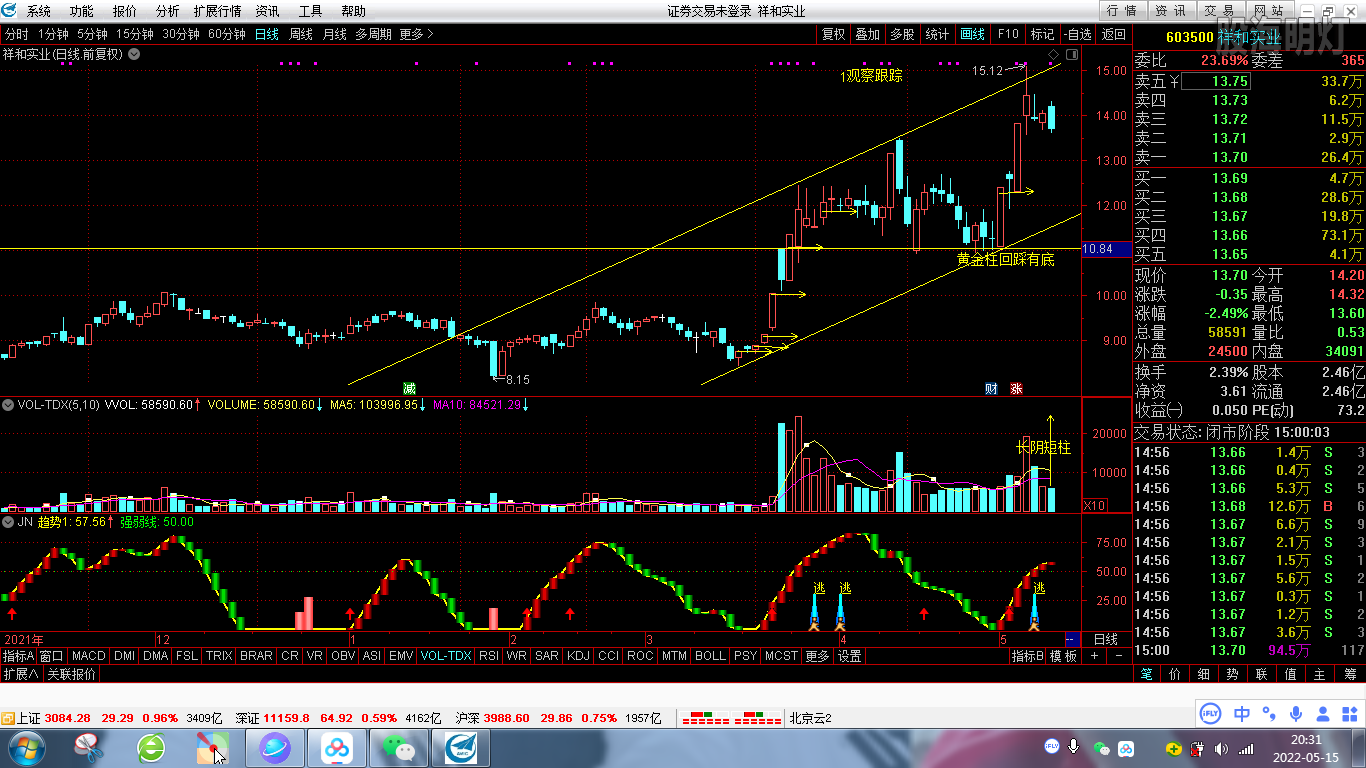Open F10 company info
The height and width of the screenshot is (768, 1366).
(1007, 34)
